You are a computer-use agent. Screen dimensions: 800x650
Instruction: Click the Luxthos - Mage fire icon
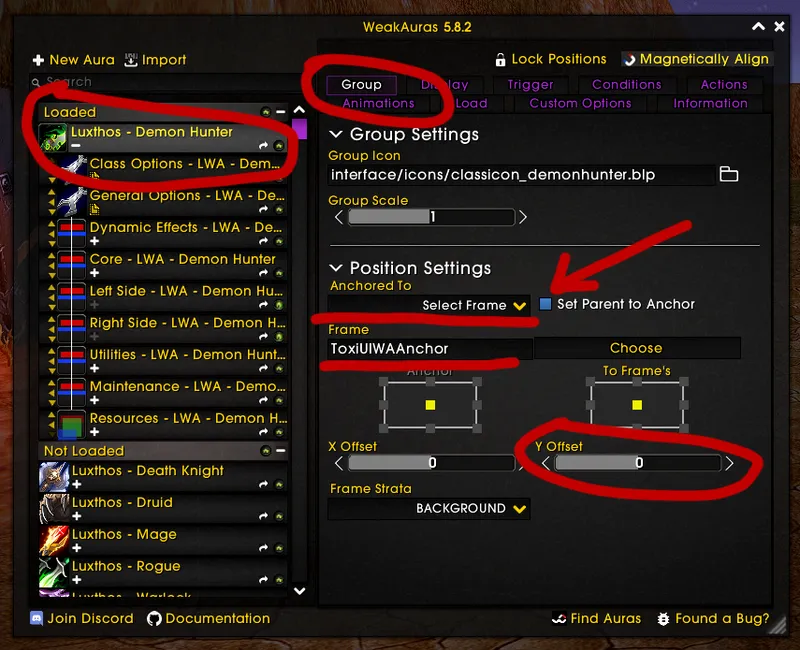point(54,540)
